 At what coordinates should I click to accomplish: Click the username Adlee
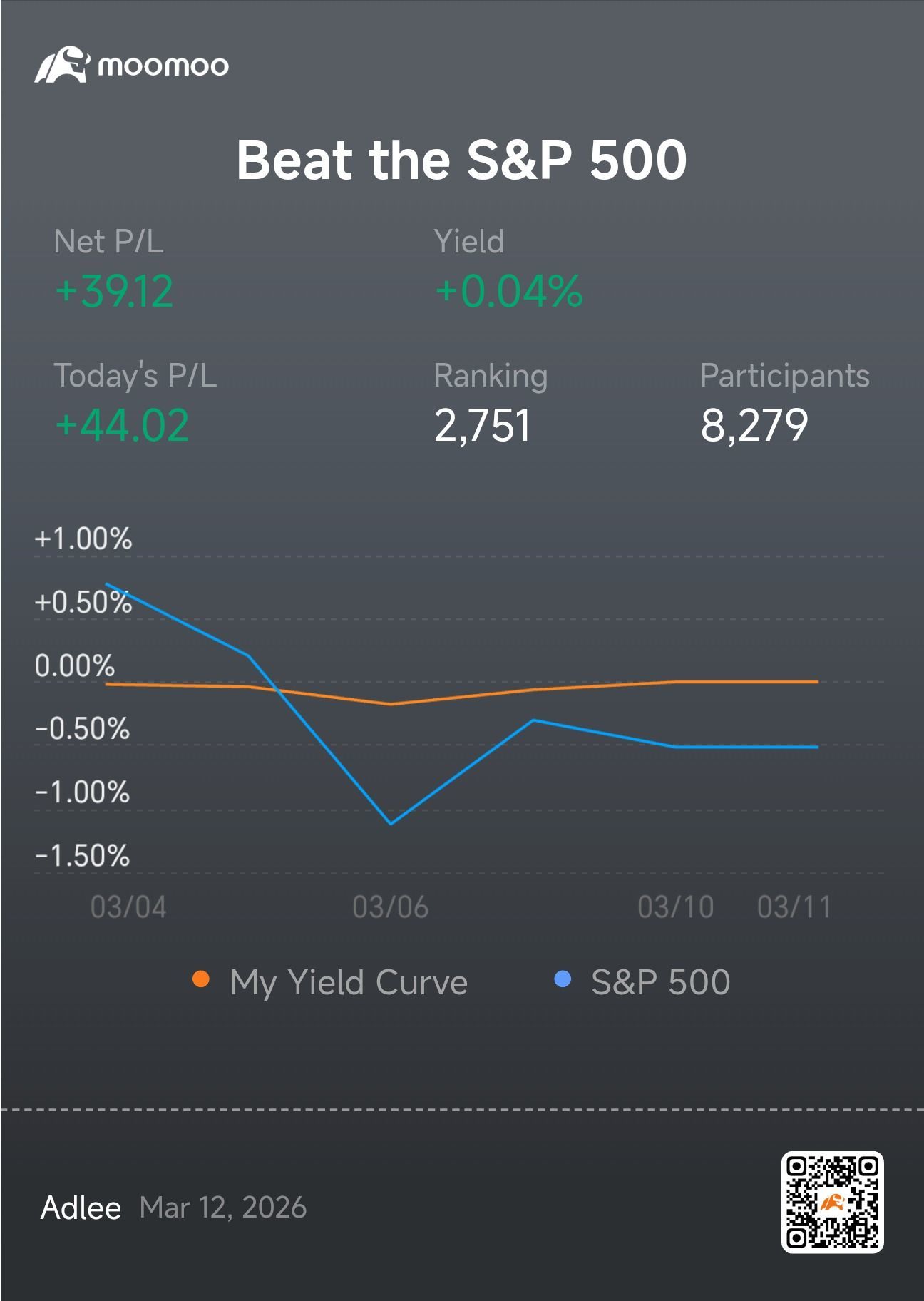[81, 1208]
